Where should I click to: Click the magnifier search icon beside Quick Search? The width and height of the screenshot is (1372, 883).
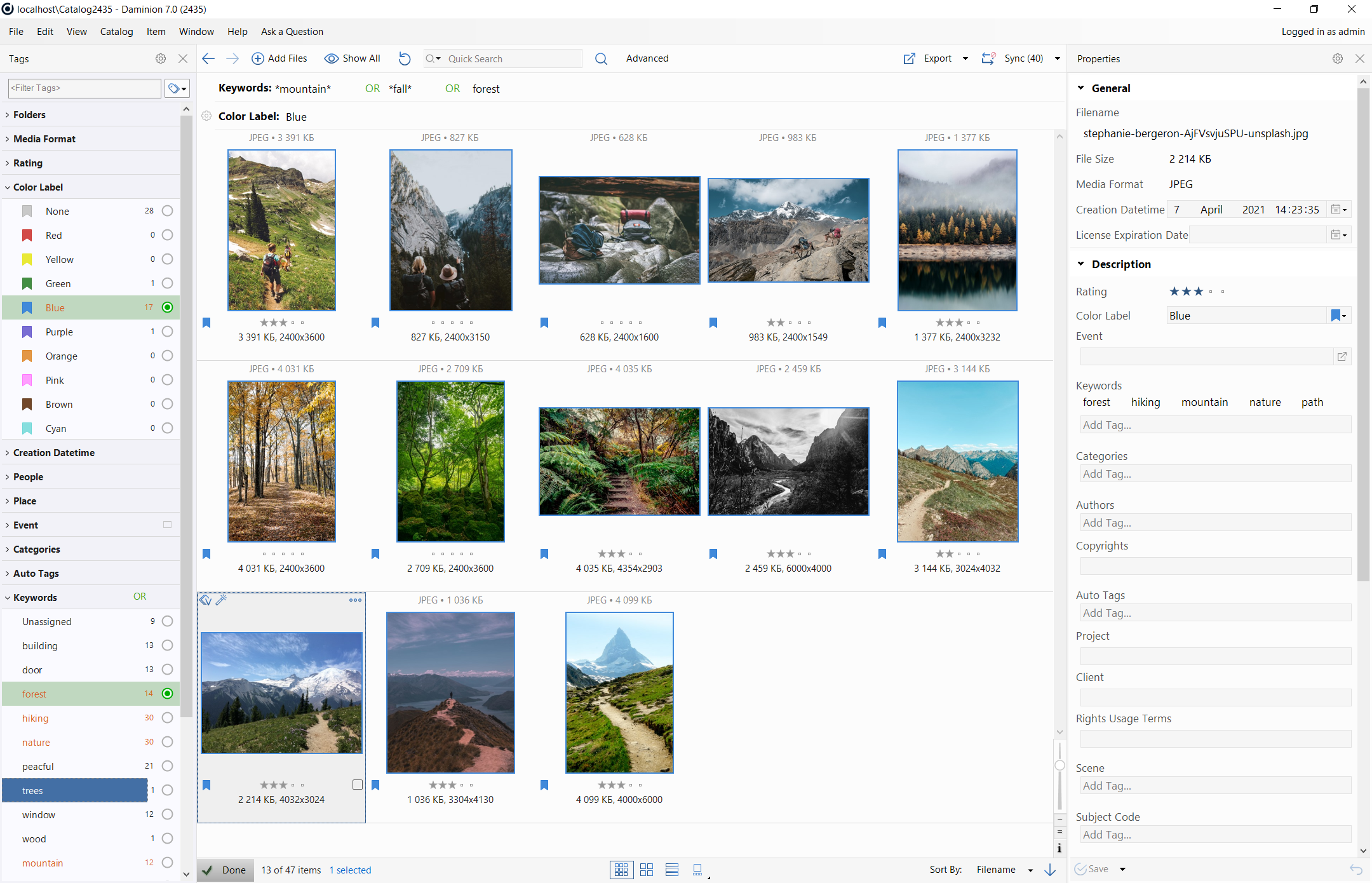(x=601, y=58)
